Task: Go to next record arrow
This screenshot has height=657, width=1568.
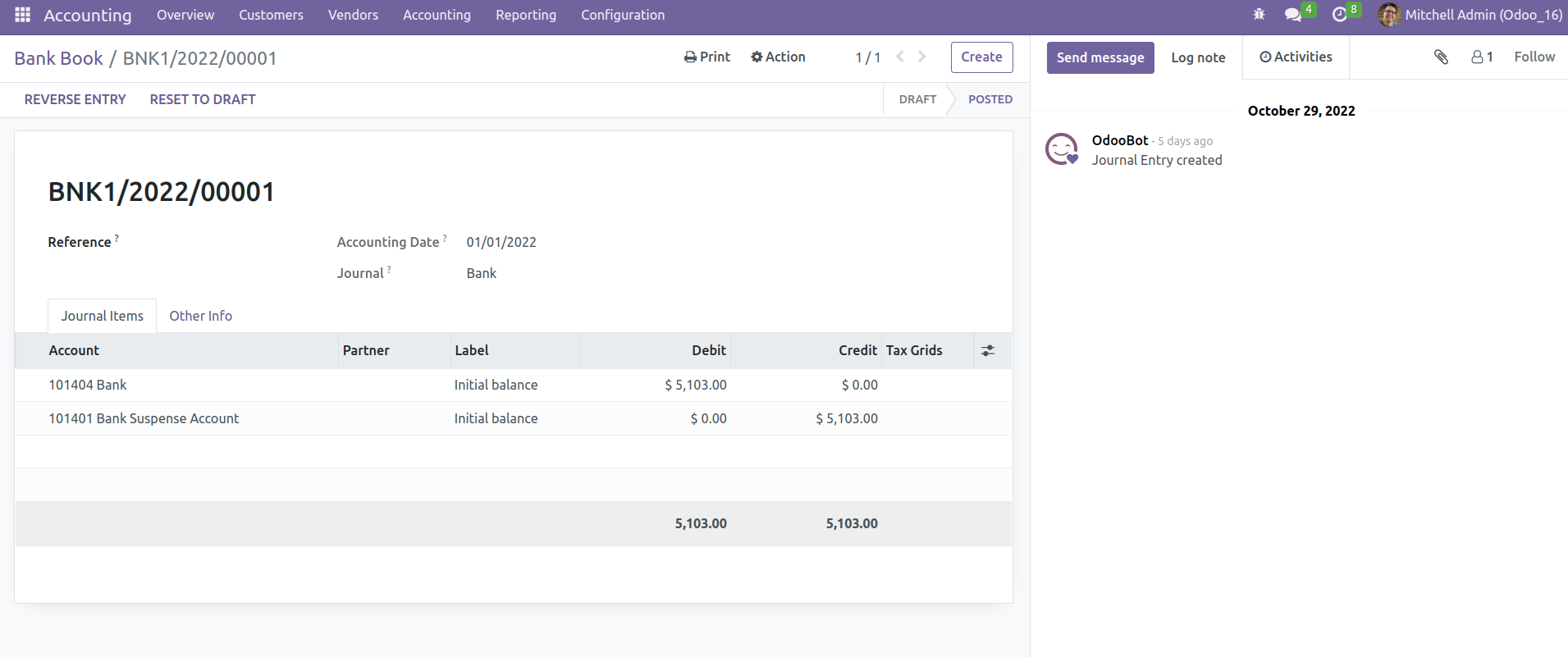Action: (921, 57)
